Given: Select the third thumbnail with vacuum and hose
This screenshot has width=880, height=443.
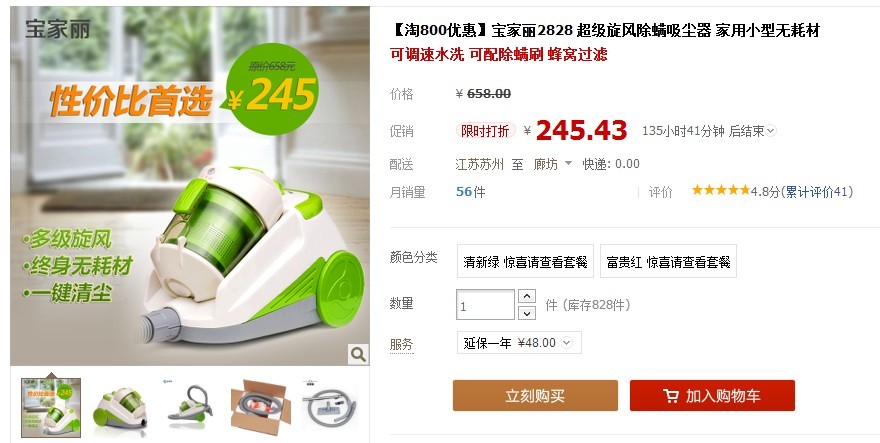Looking at the screenshot, I should point(190,408).
